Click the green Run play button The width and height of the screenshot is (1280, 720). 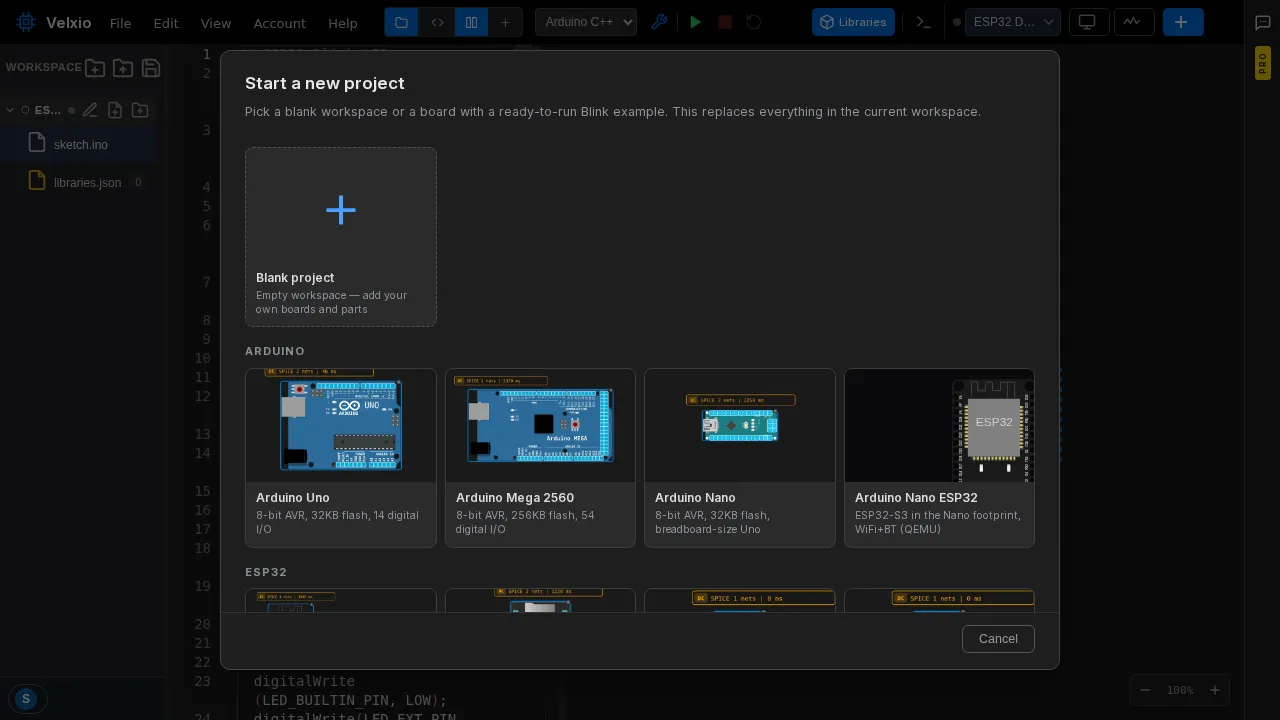point(696,22)
